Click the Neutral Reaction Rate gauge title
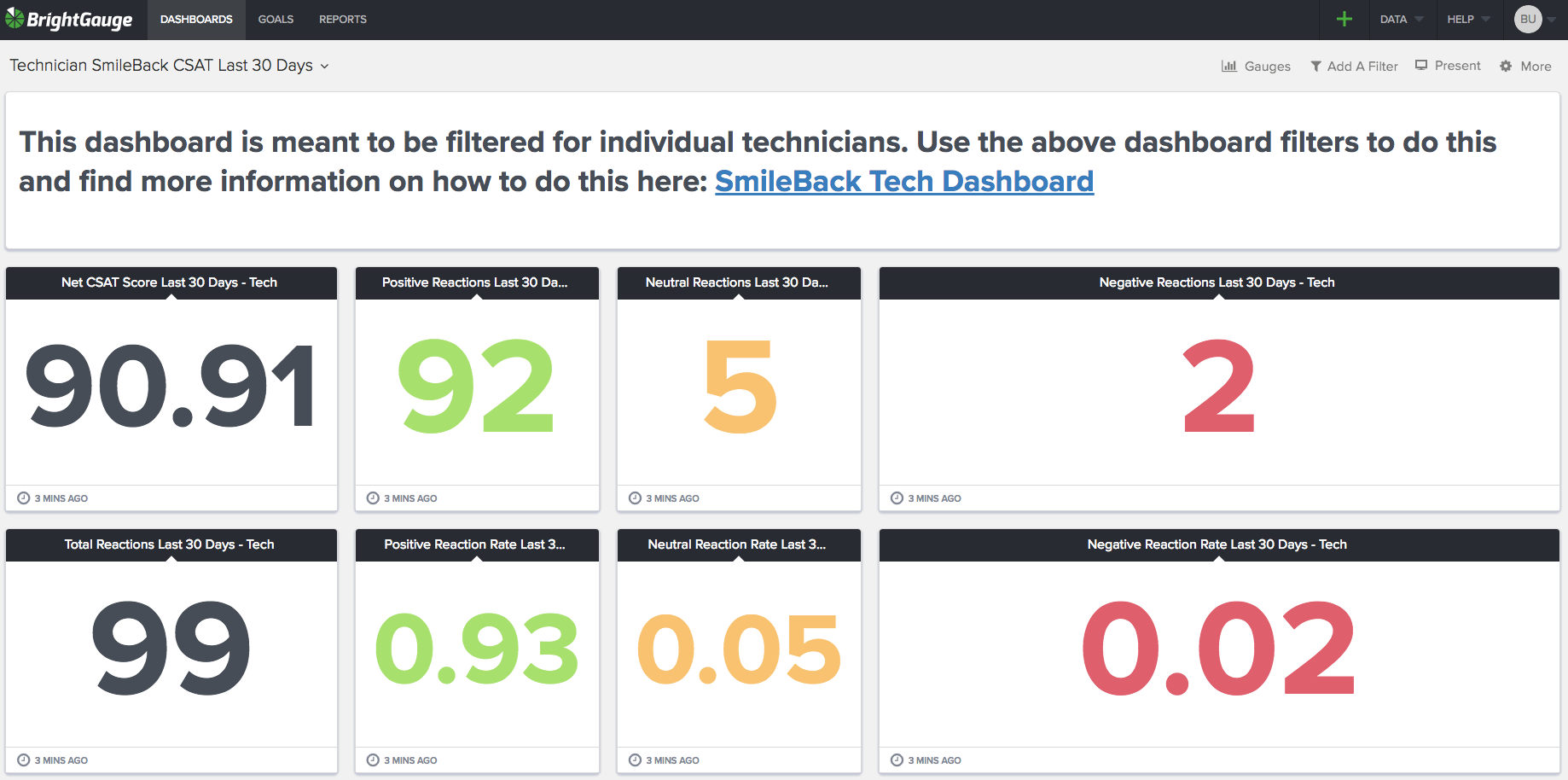This screenshot has height=780, width=1568. 737,544
